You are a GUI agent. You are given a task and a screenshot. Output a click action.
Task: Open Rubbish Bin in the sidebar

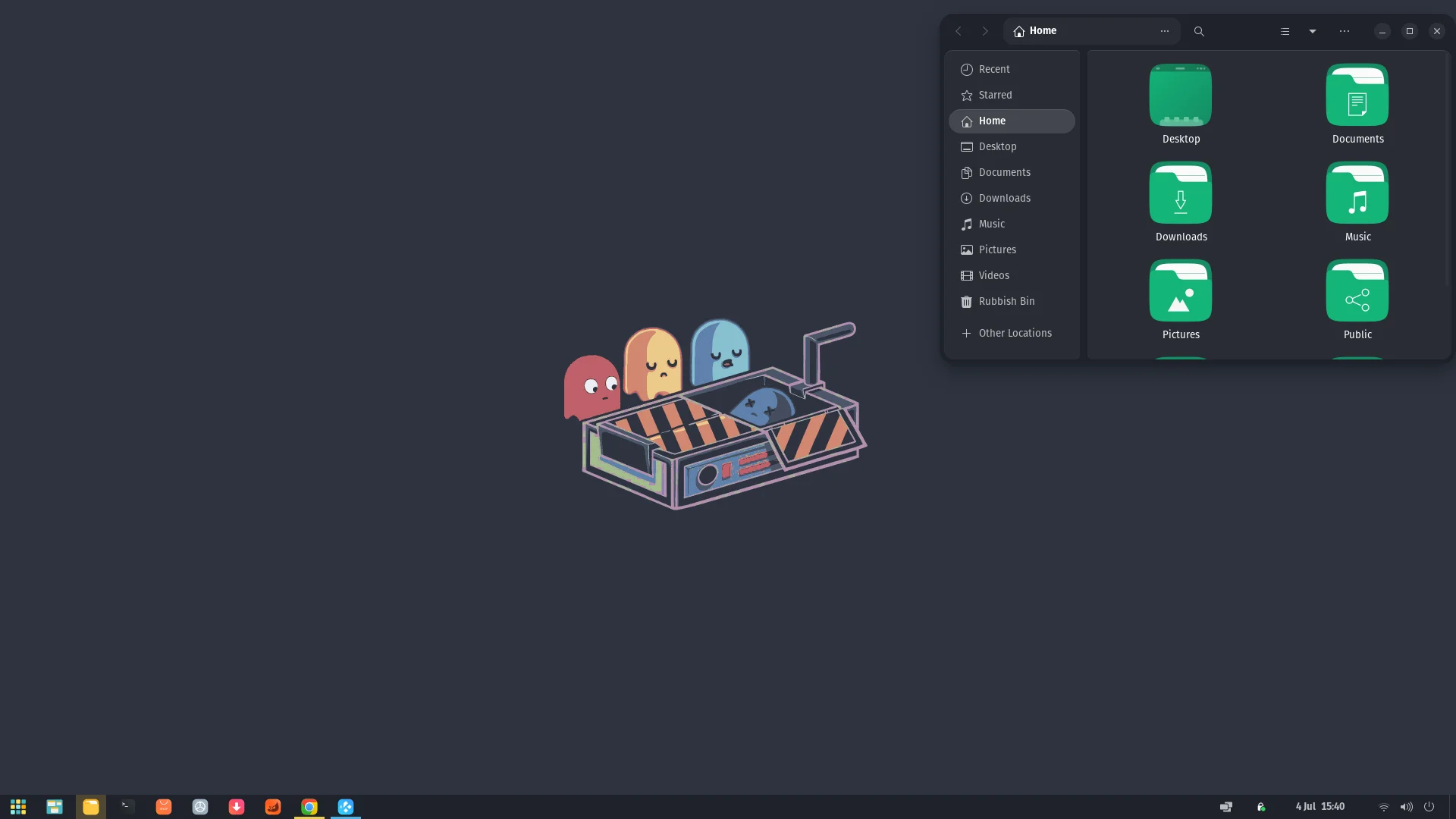[x=1012, y=301]
